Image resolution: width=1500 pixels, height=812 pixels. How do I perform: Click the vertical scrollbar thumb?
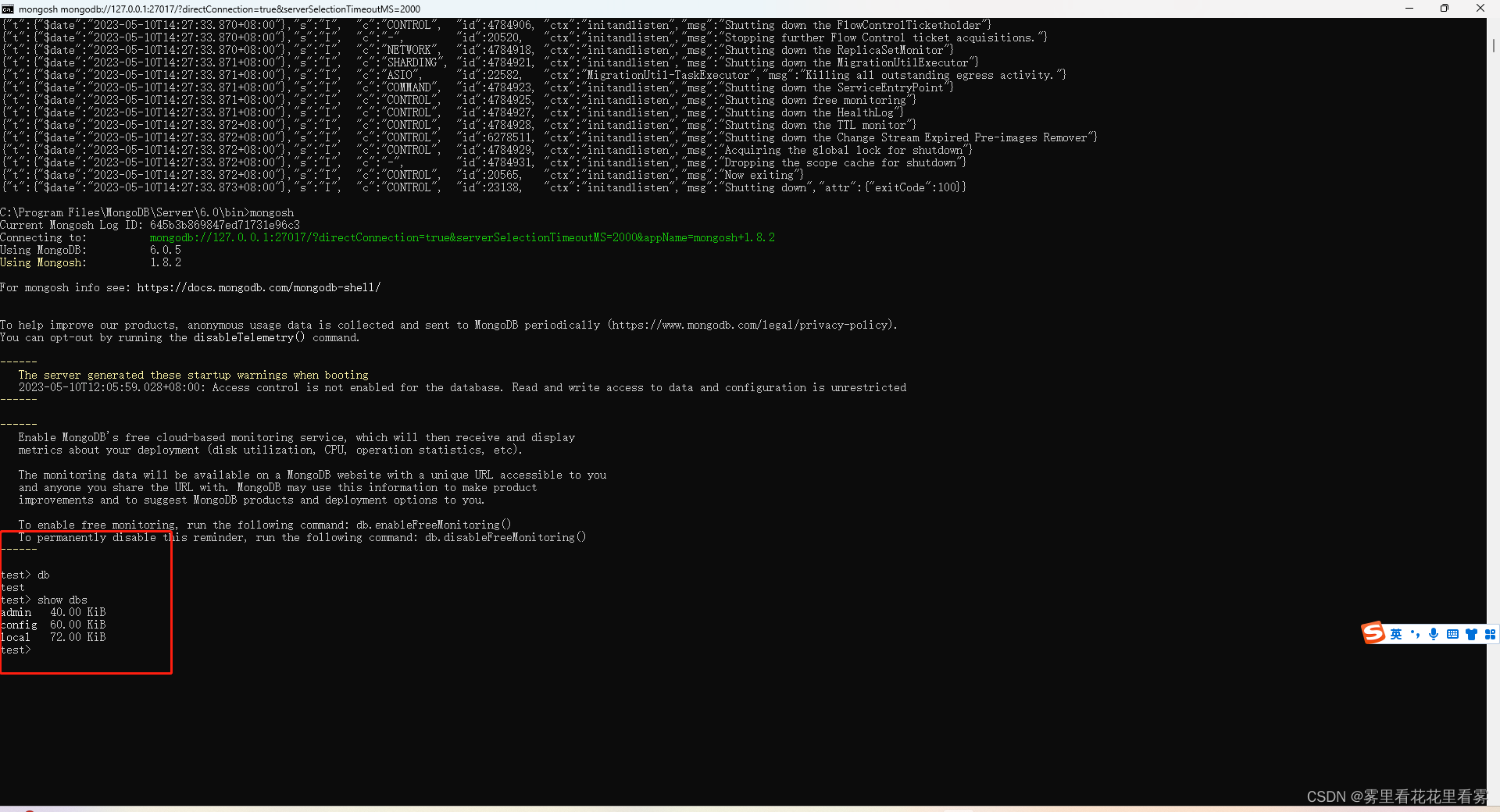[x=1493, y=46]
